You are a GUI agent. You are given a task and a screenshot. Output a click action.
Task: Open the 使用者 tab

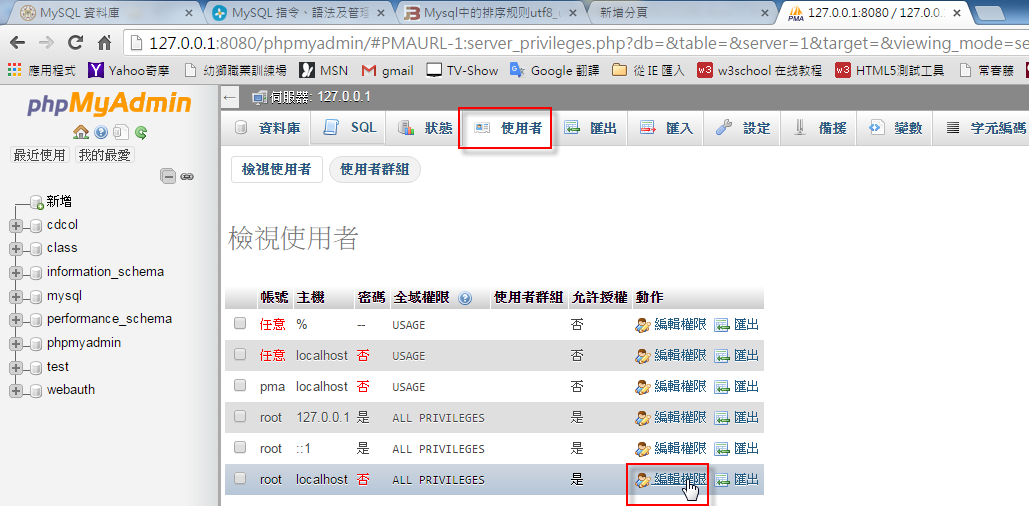click(x=508, y=128)
